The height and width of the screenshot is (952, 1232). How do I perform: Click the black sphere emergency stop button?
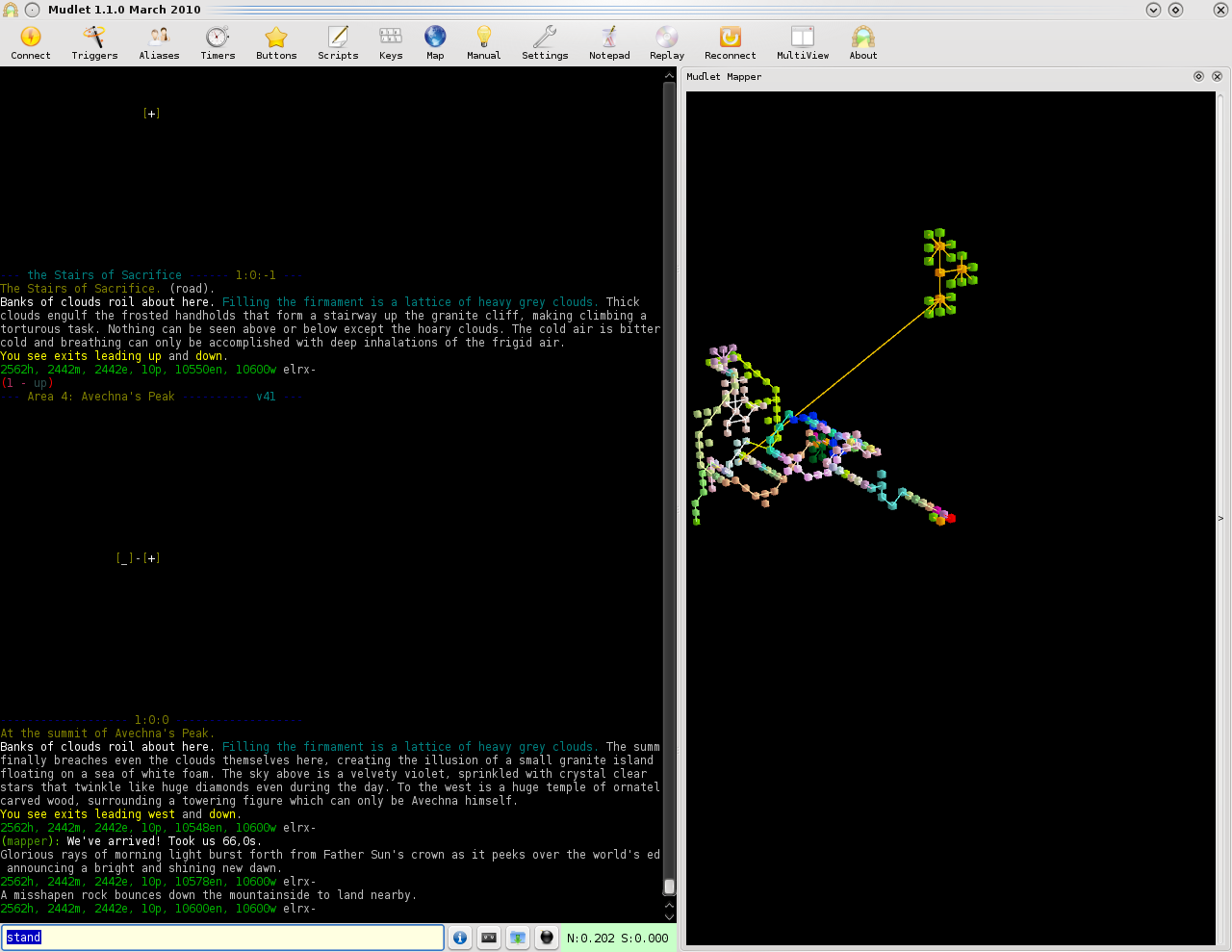click(547, 938)
